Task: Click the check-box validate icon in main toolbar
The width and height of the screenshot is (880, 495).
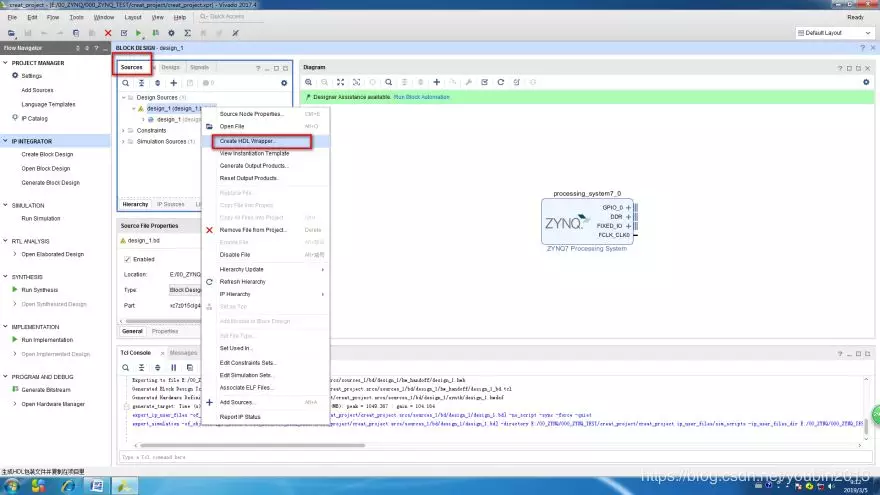Action: (124, 33)
